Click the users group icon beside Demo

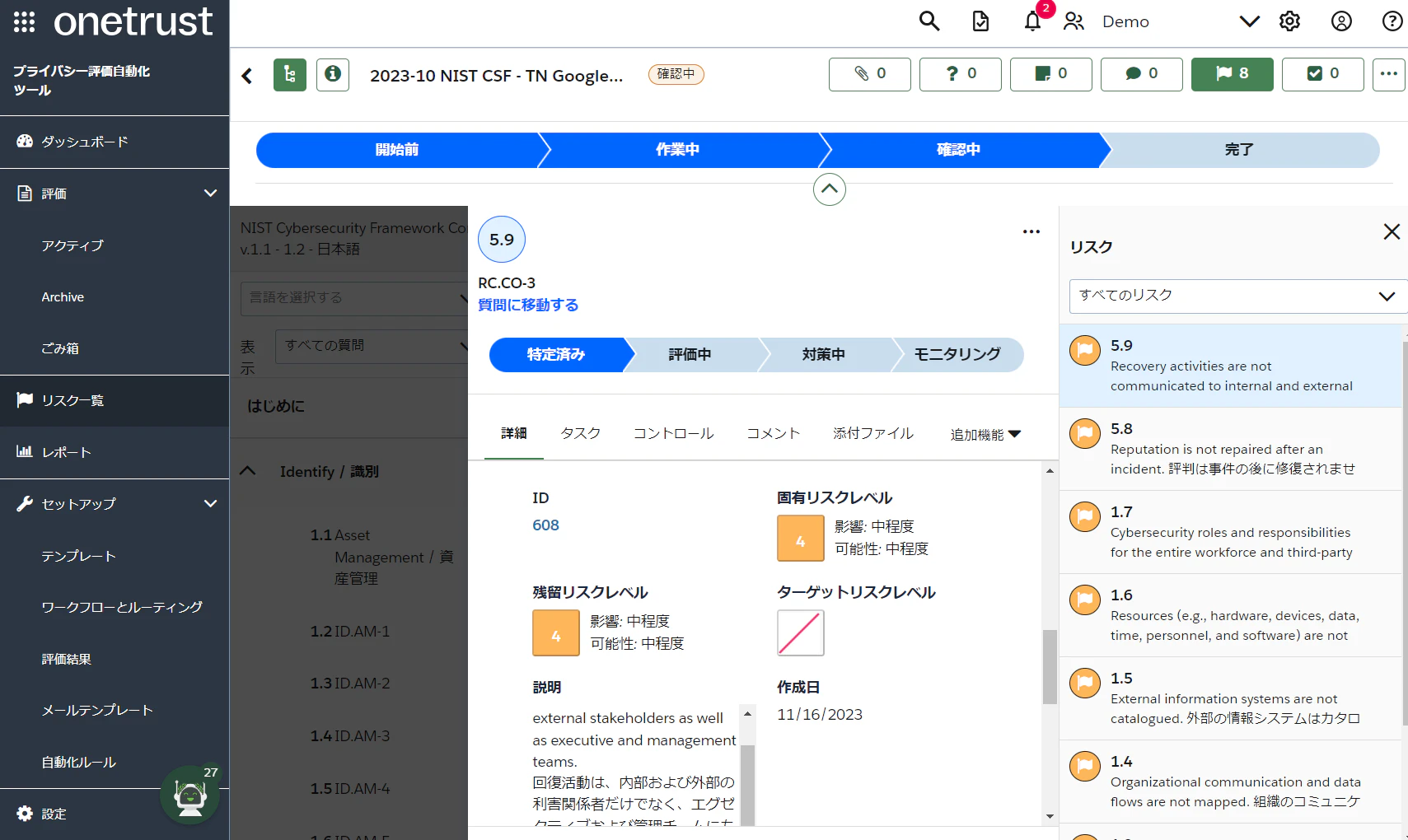coord(1074,21)
